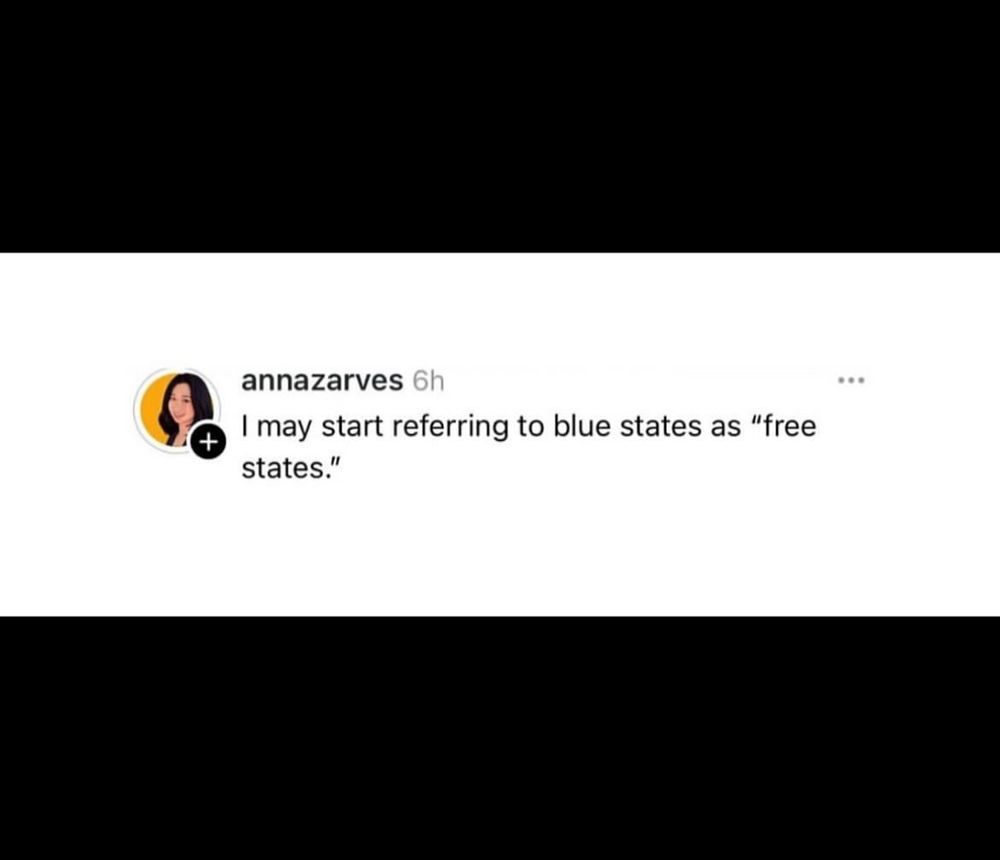
Task: Open annazarves profile picture
Action: coord(177,410)
